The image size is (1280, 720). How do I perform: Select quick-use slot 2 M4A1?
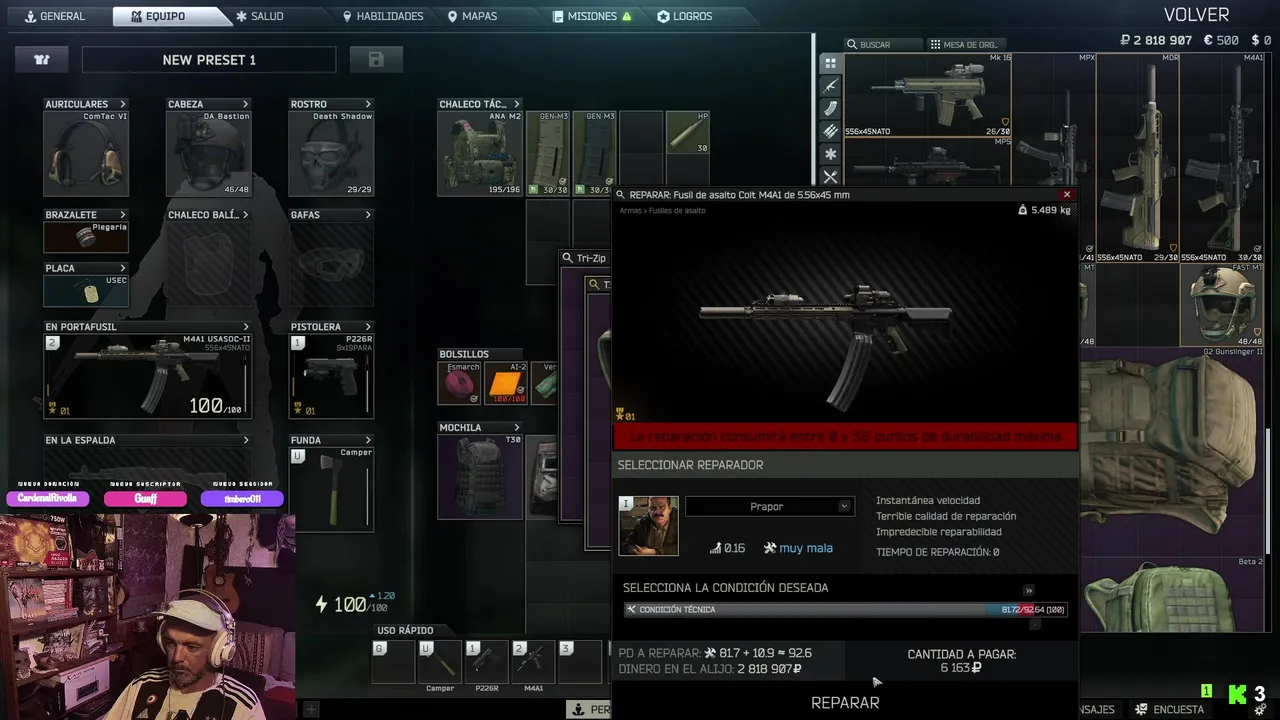(533, 661)
